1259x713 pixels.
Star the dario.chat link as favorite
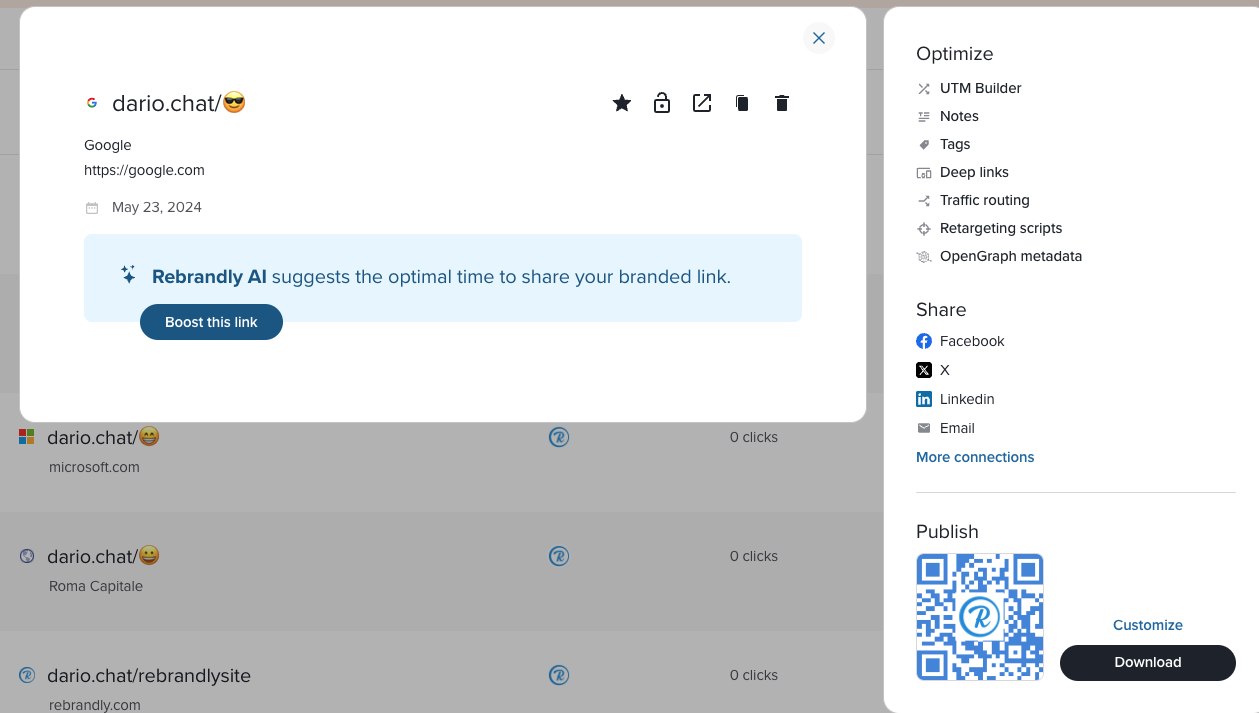tap(622, 103)
